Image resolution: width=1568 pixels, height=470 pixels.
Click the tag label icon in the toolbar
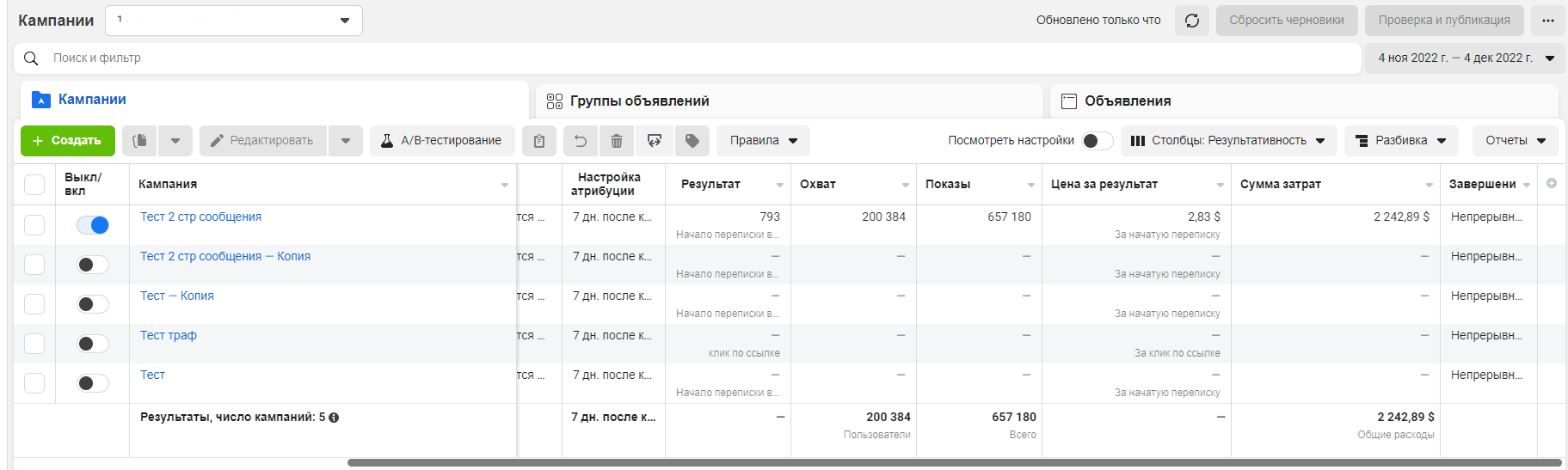(692, 141)
